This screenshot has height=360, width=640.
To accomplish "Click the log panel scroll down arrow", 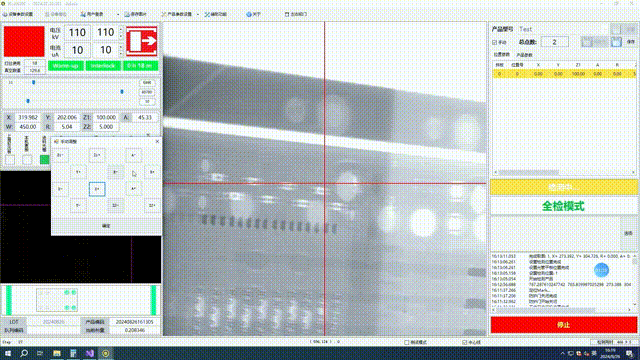I will [x=635, y=304].
